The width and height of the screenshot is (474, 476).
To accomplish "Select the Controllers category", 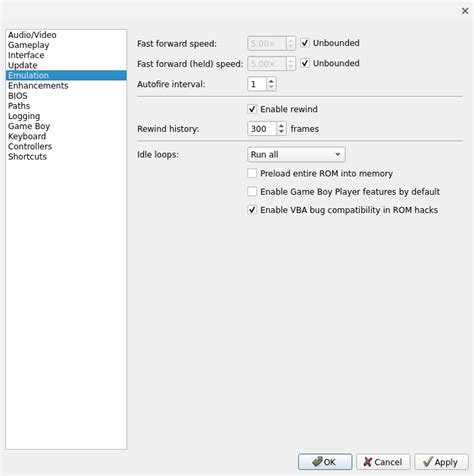I will pyautogui.click(x=30, y=146).
